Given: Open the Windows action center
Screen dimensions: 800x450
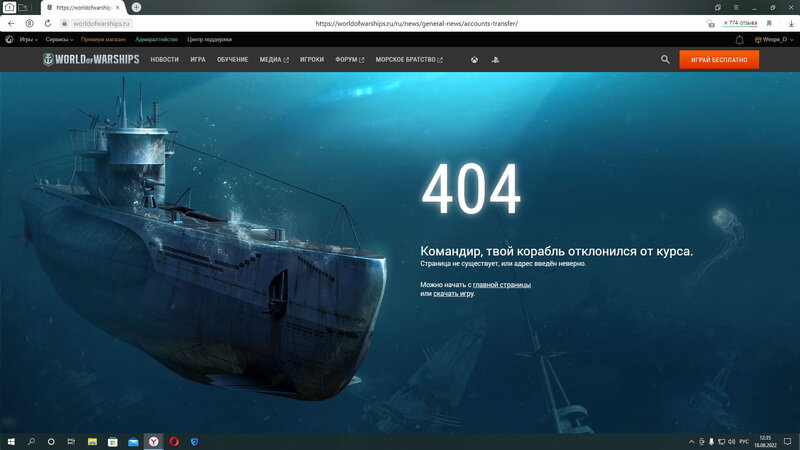Looking at the screenshot, I should pyautogui.click(x=787, y=441).
